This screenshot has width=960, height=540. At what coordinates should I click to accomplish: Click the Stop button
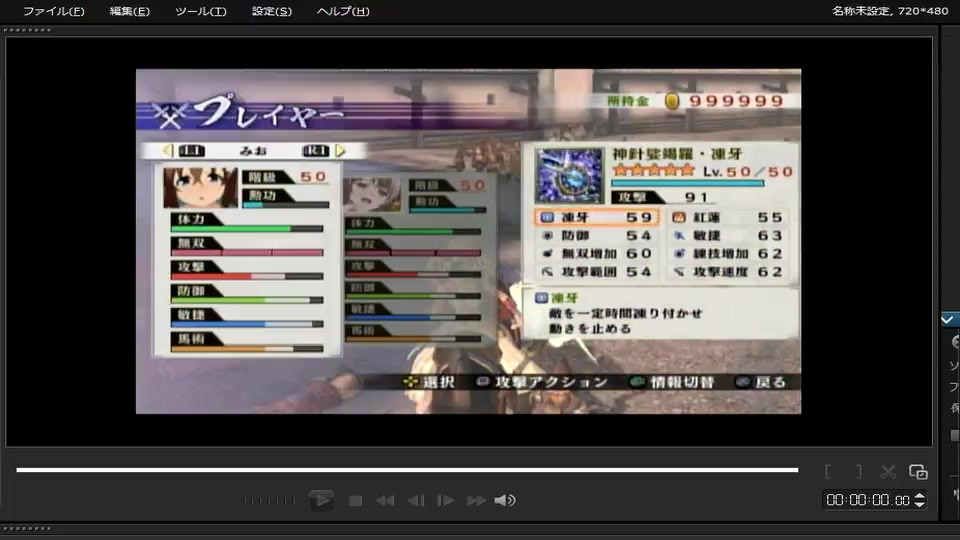(355, 501)
